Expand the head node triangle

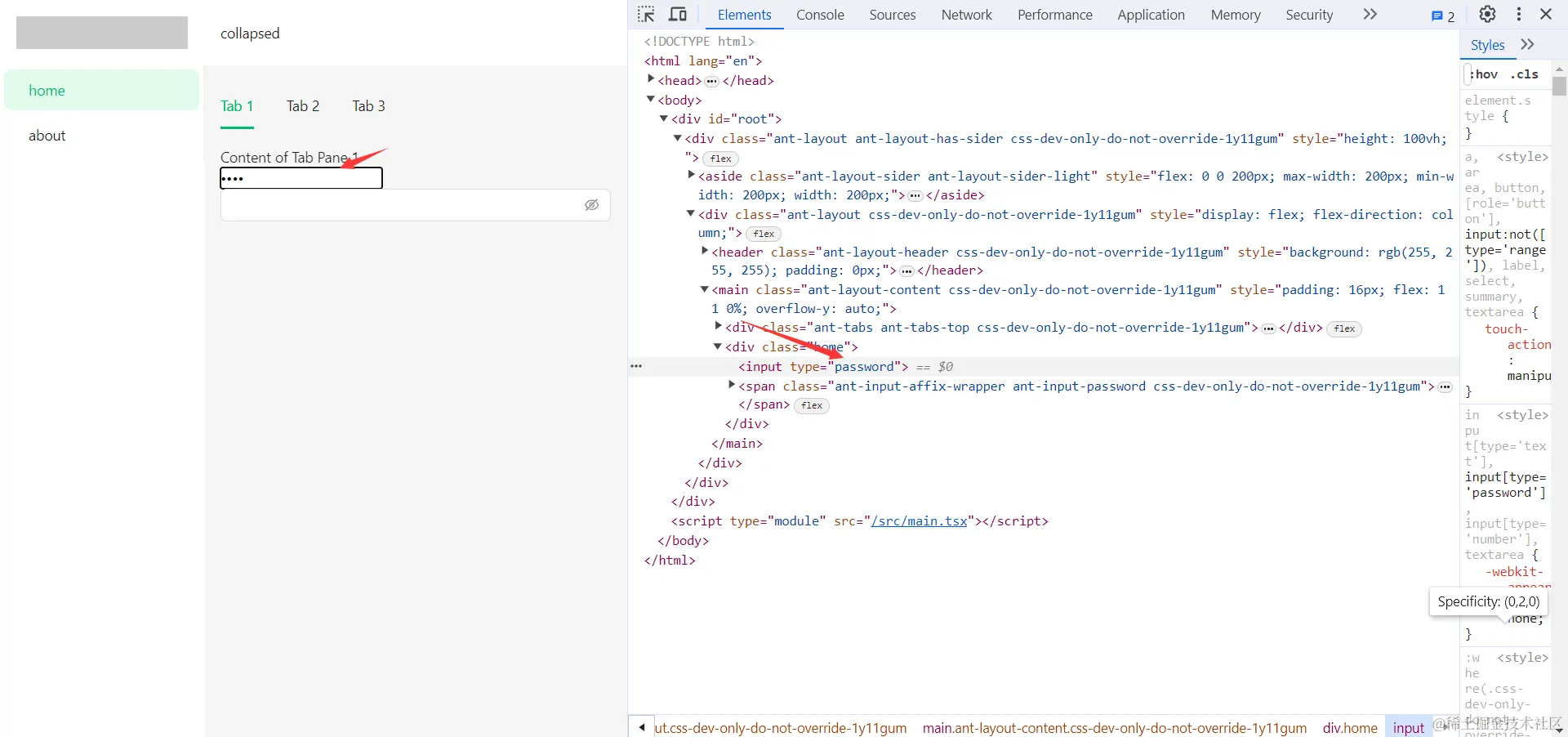[x=651, y=79]
